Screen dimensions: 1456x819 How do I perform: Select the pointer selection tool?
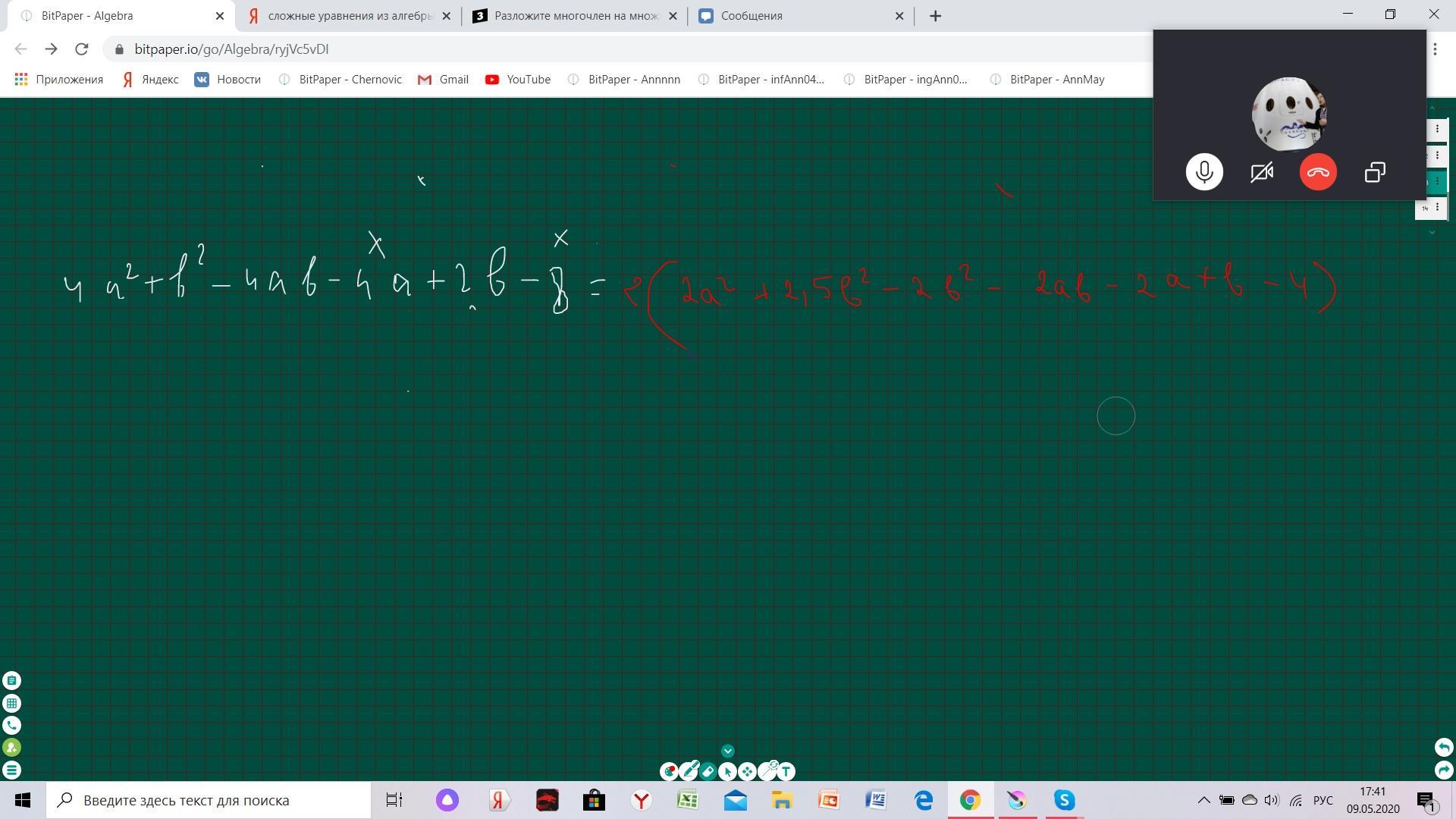(x=727, y=772)
